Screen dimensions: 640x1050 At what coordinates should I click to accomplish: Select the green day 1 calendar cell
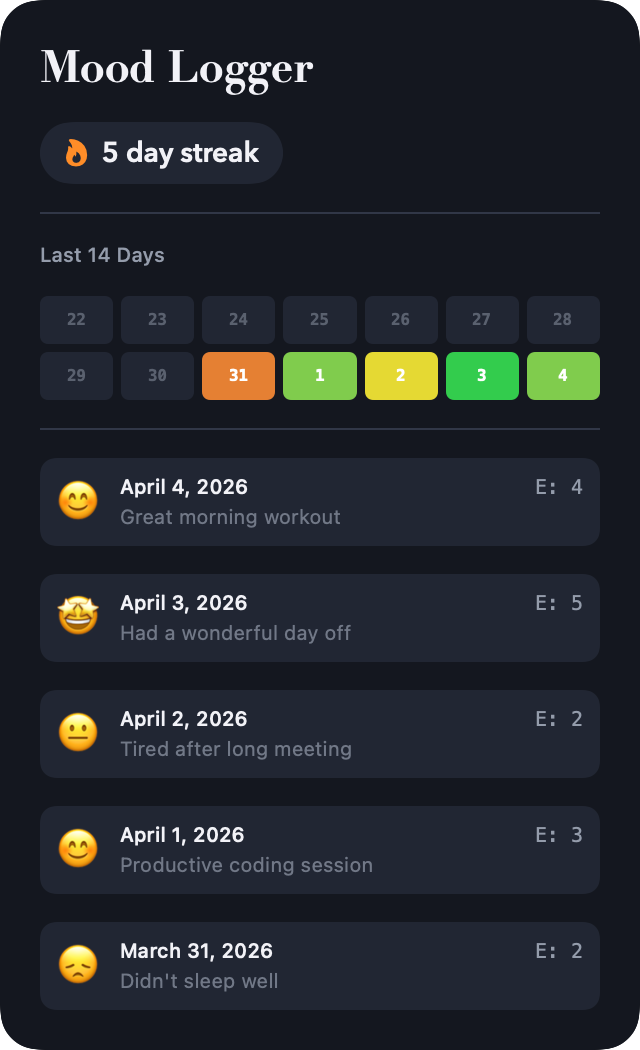320,376
